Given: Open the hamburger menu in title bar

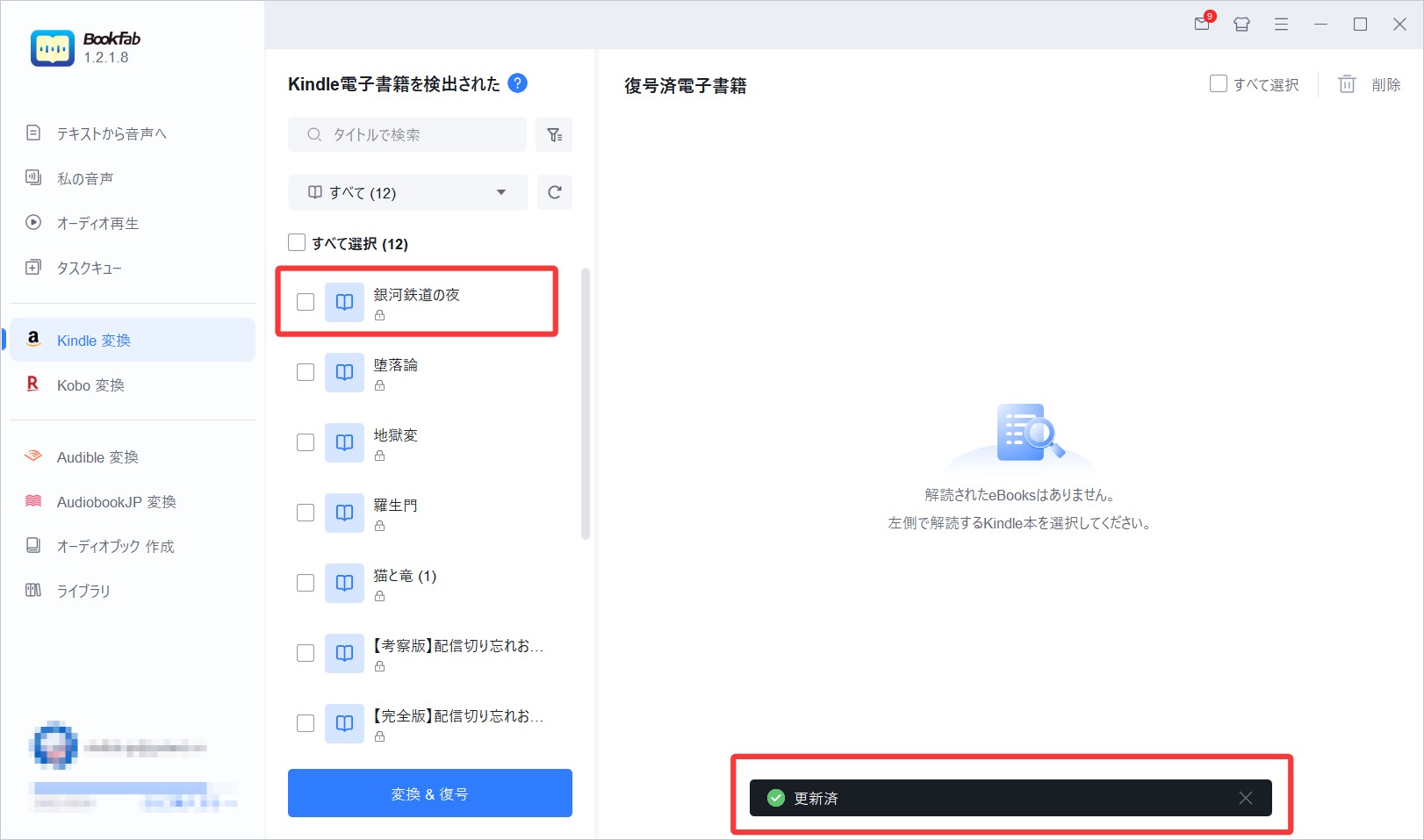Looking at the screenshot, I should point(1281,25).
